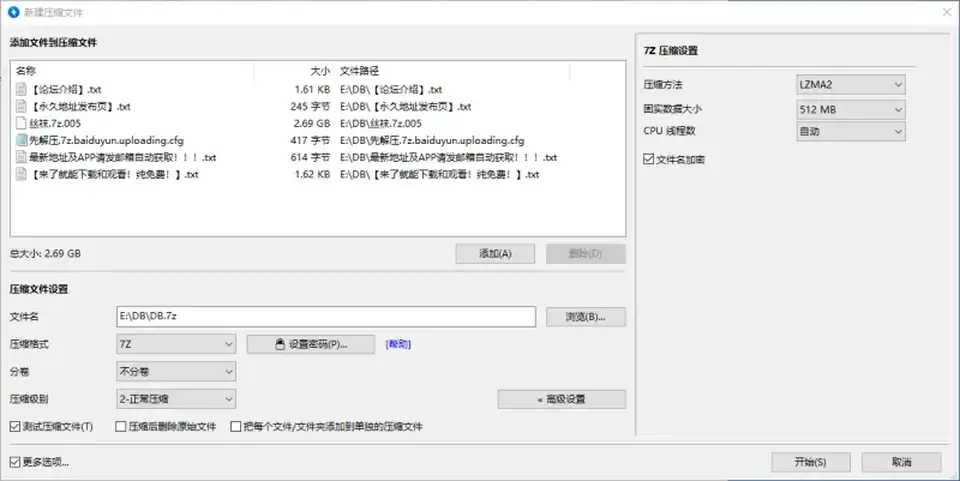Open CPU 线程数 dropdown showing 自动
This screenshot has width=960, height=481.
point(850,131)
